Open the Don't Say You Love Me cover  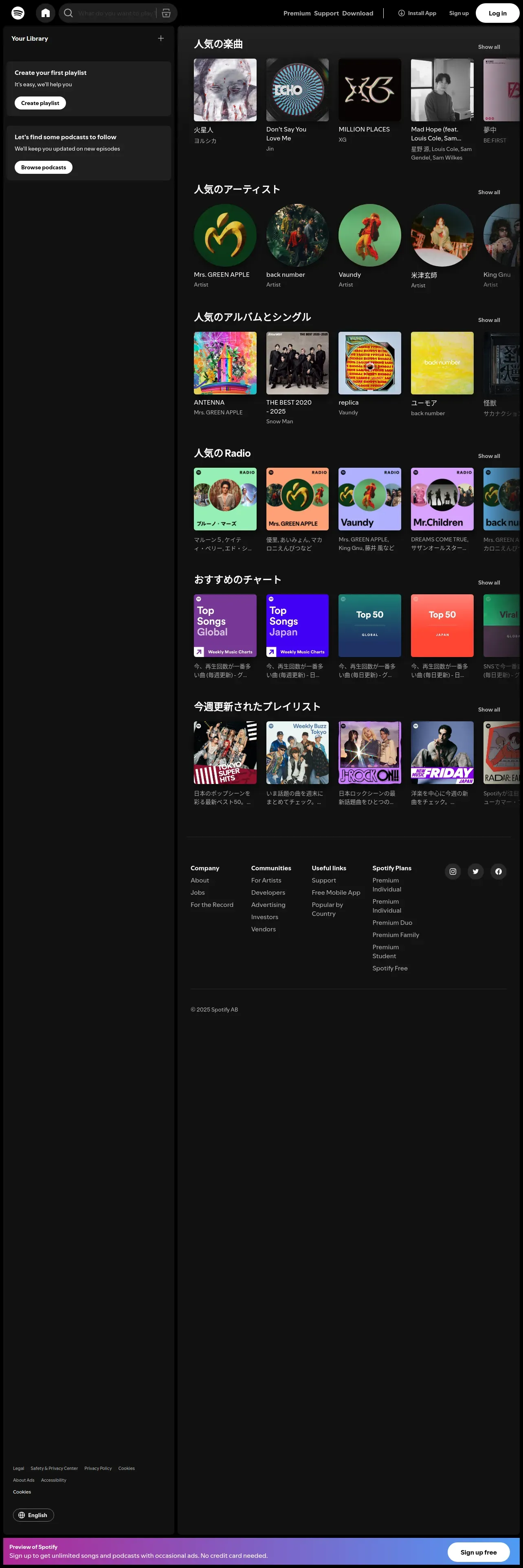pos(298,90)
